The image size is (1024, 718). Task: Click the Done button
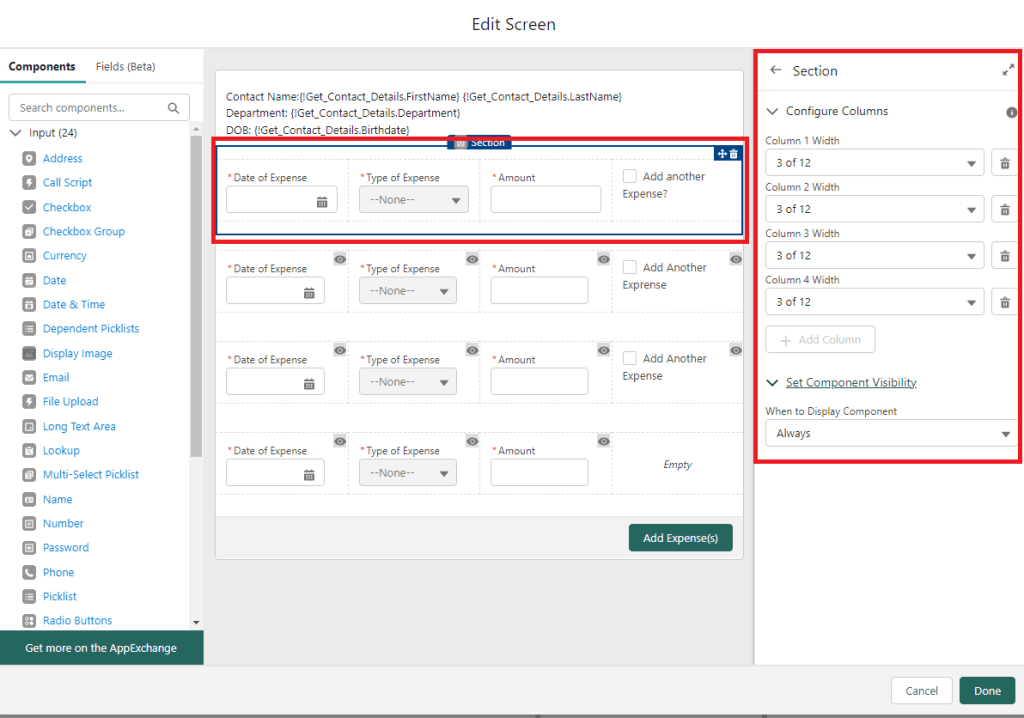pos(986,691)
